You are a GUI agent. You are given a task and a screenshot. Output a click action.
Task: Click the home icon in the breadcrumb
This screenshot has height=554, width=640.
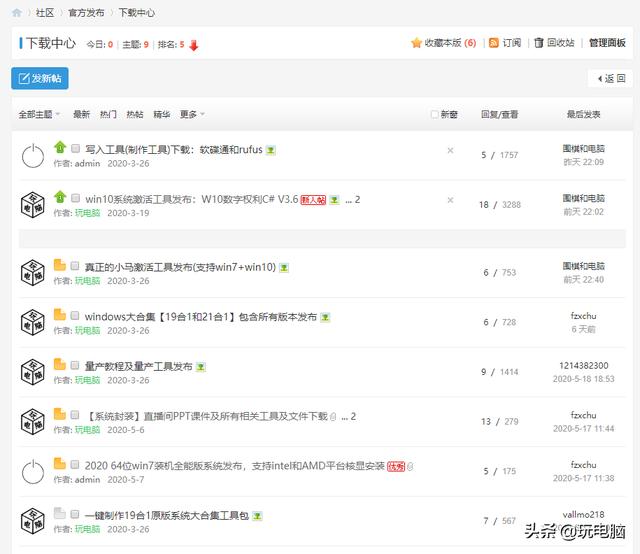(17, 13)
